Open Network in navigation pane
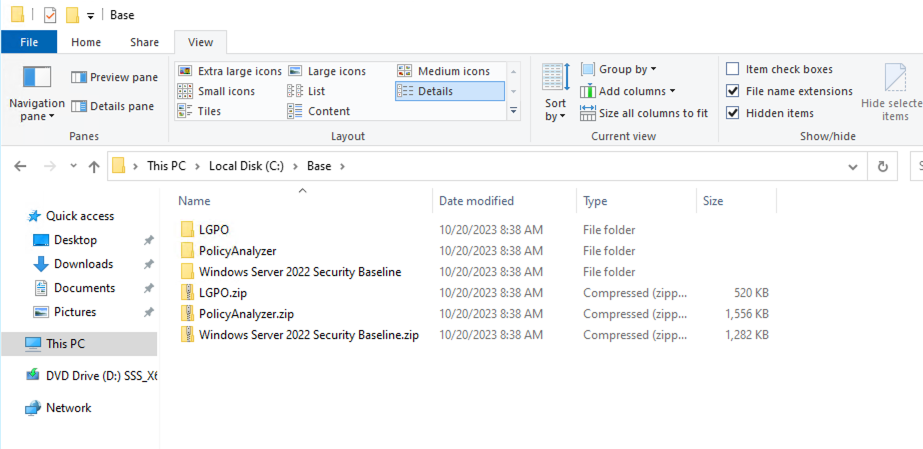923x449 pixels. click(x=68, y=408)
